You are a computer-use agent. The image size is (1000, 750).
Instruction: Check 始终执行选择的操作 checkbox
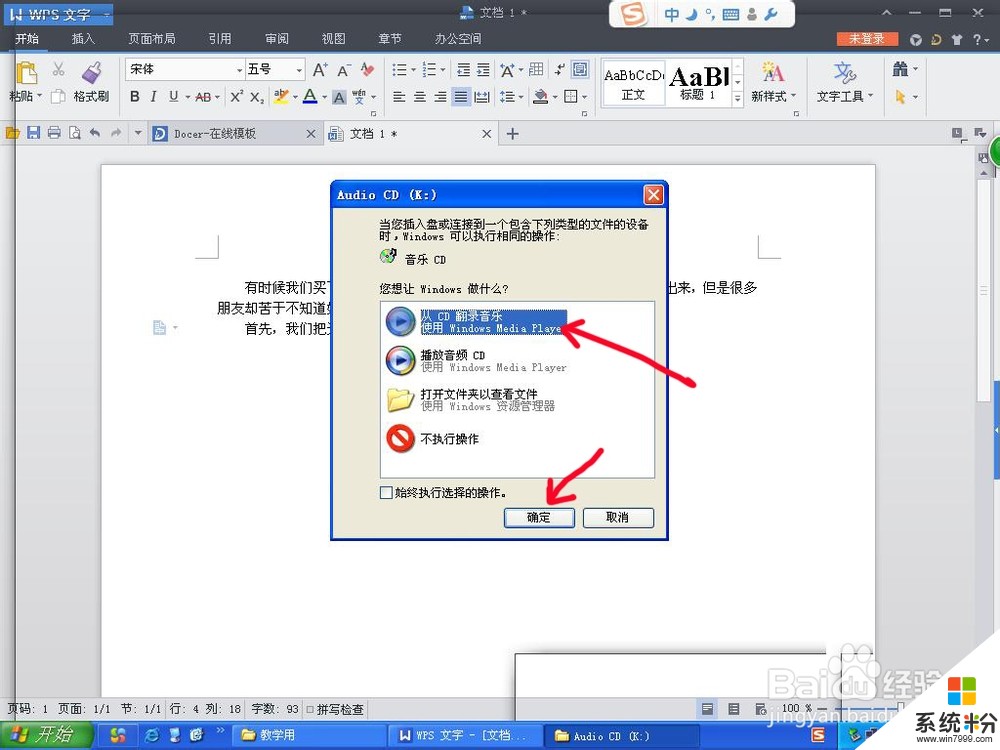click(386, 492)
